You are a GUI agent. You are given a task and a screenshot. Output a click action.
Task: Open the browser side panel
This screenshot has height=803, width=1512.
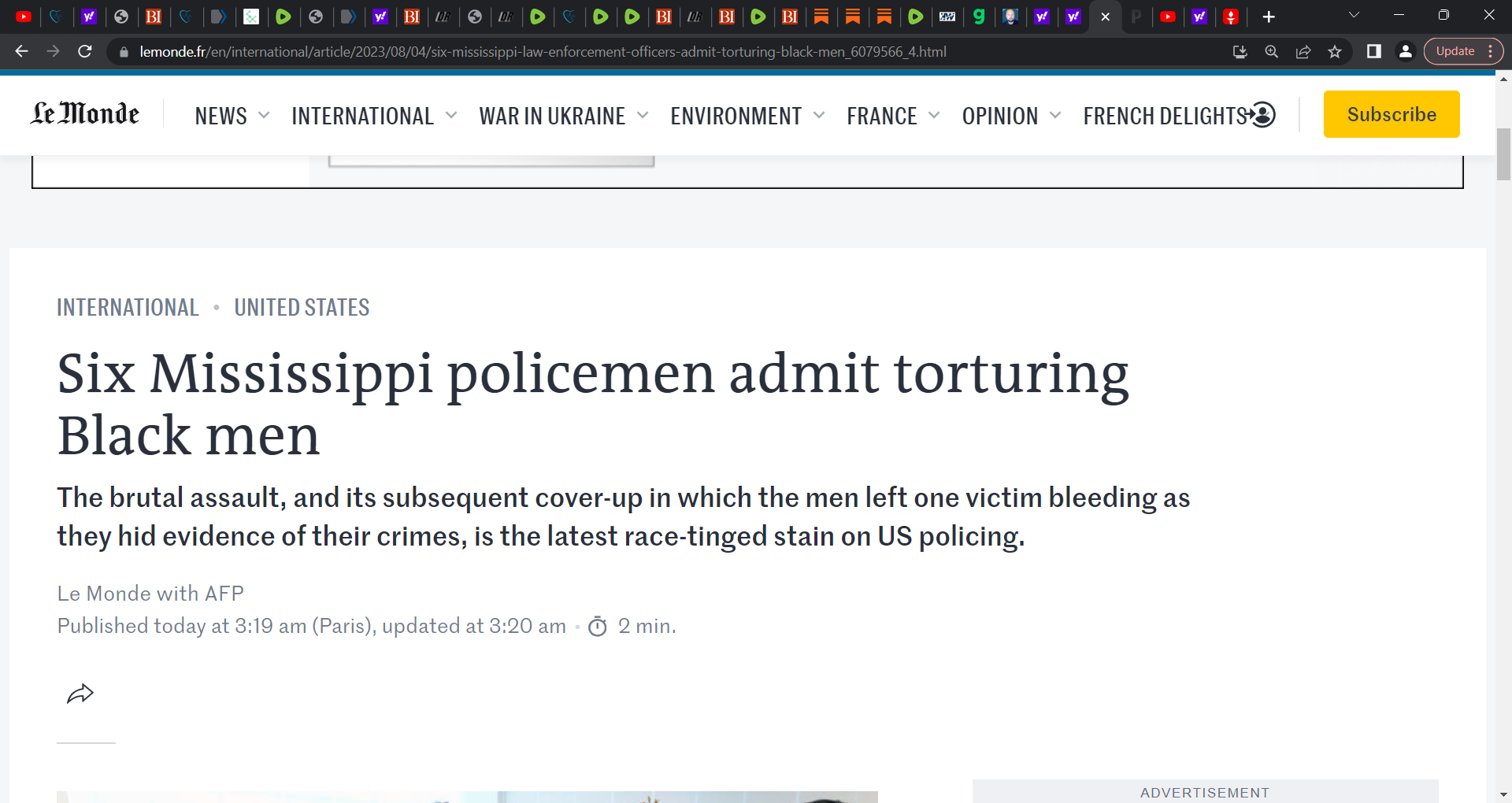(x=1374, y=51)
